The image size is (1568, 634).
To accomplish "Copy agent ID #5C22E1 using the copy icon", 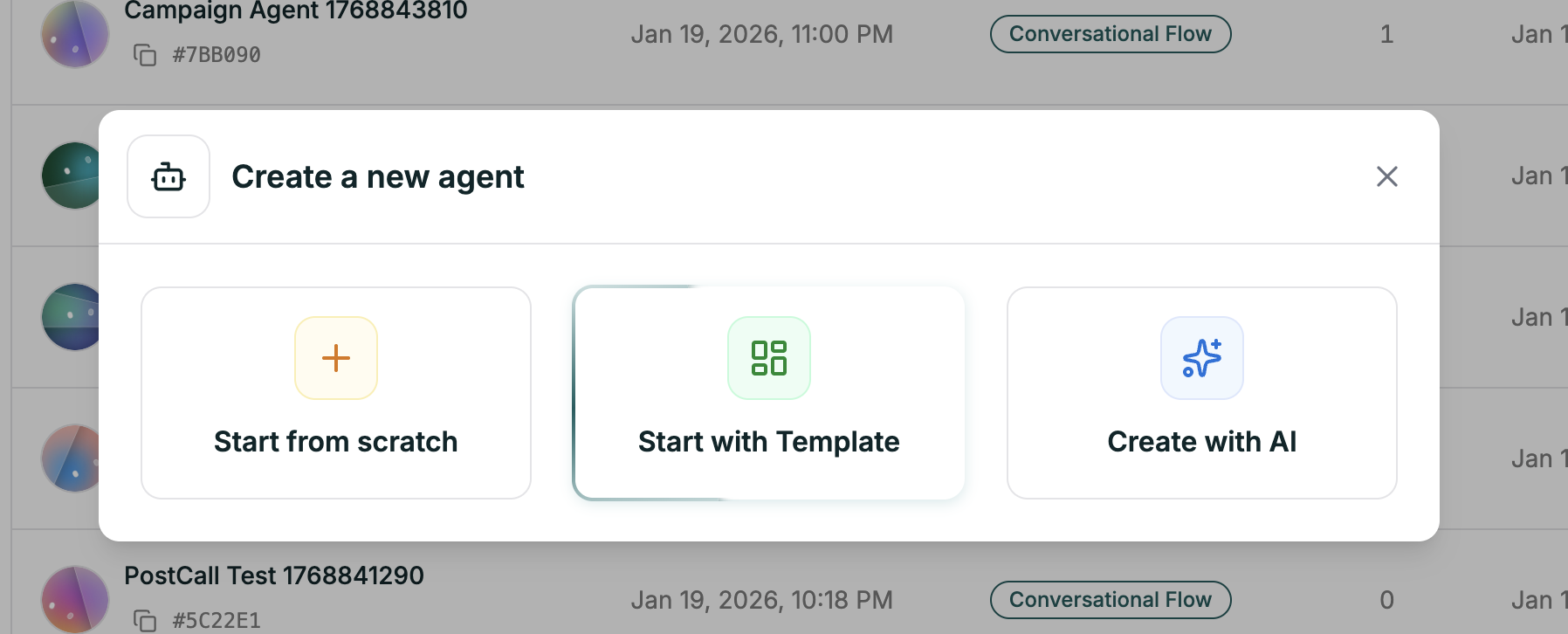I will (x=147, y=619).
